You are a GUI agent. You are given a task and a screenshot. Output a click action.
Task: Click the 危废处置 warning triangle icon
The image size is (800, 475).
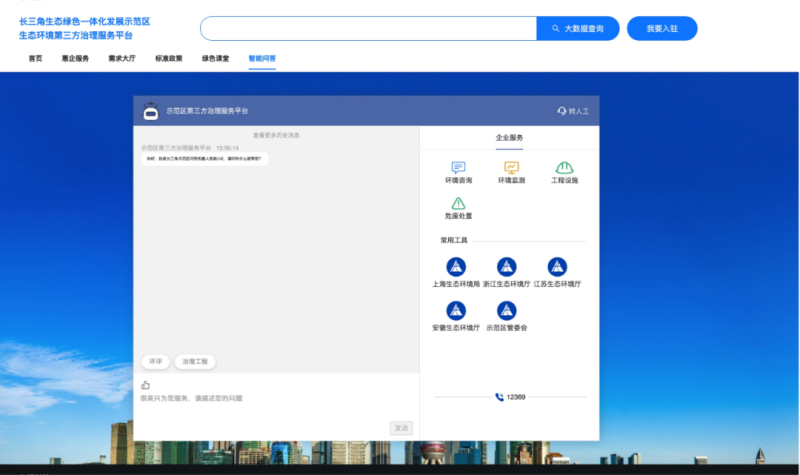[x=457, y=203]
